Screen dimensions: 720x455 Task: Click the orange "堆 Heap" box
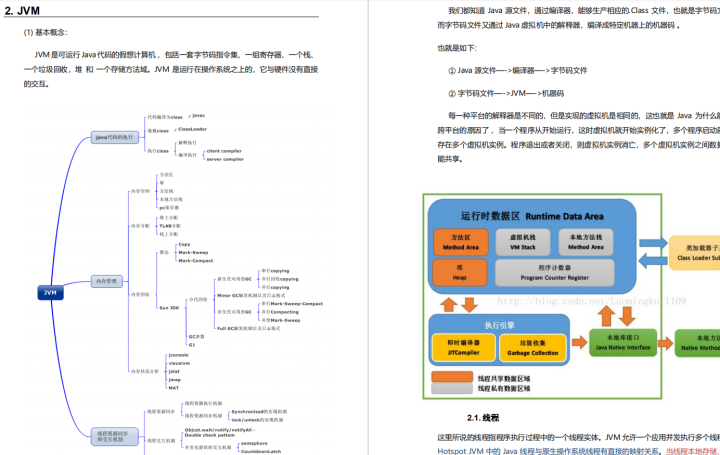(x=460, y=272)
